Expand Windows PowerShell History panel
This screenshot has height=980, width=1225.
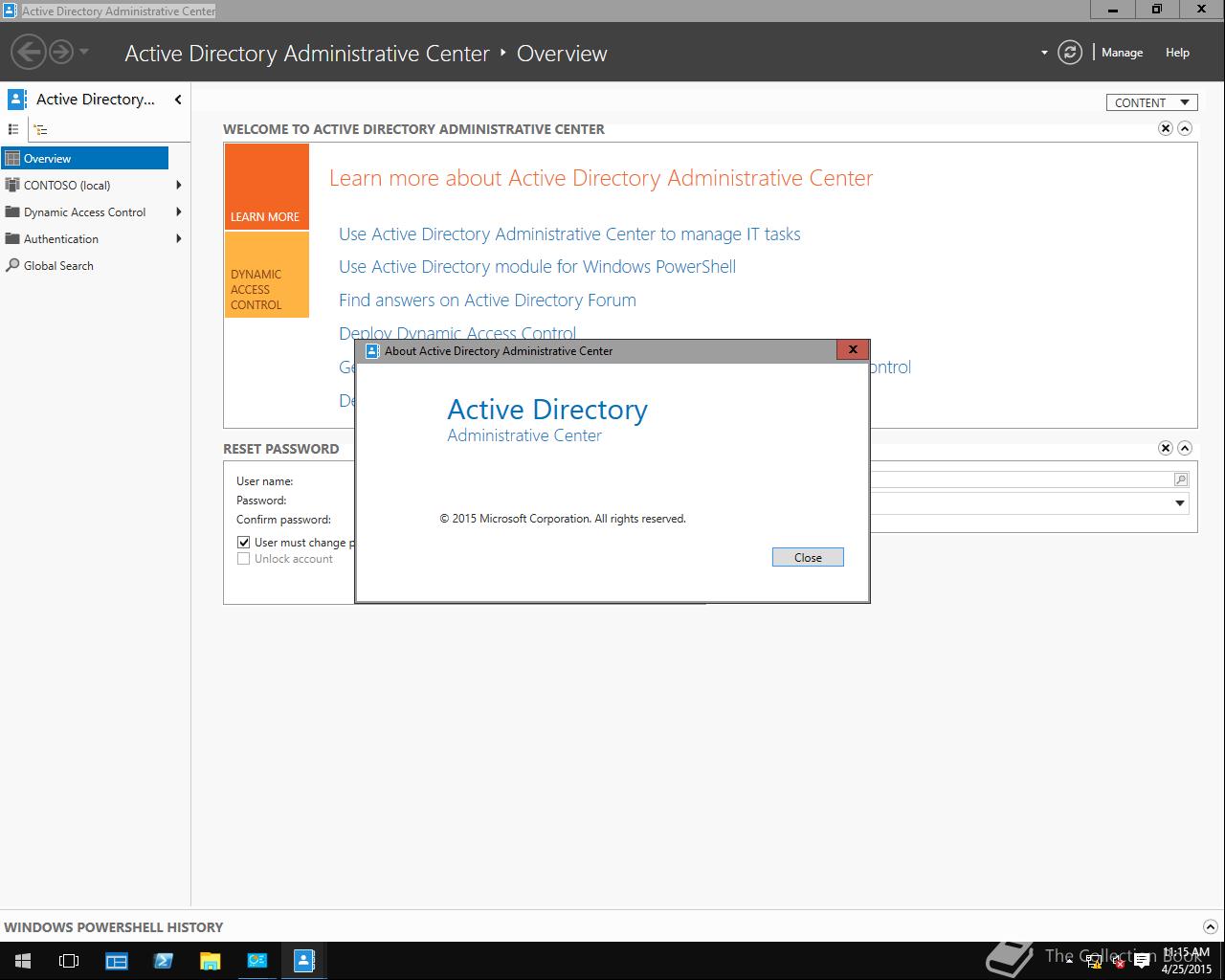tap(1210, 926)
